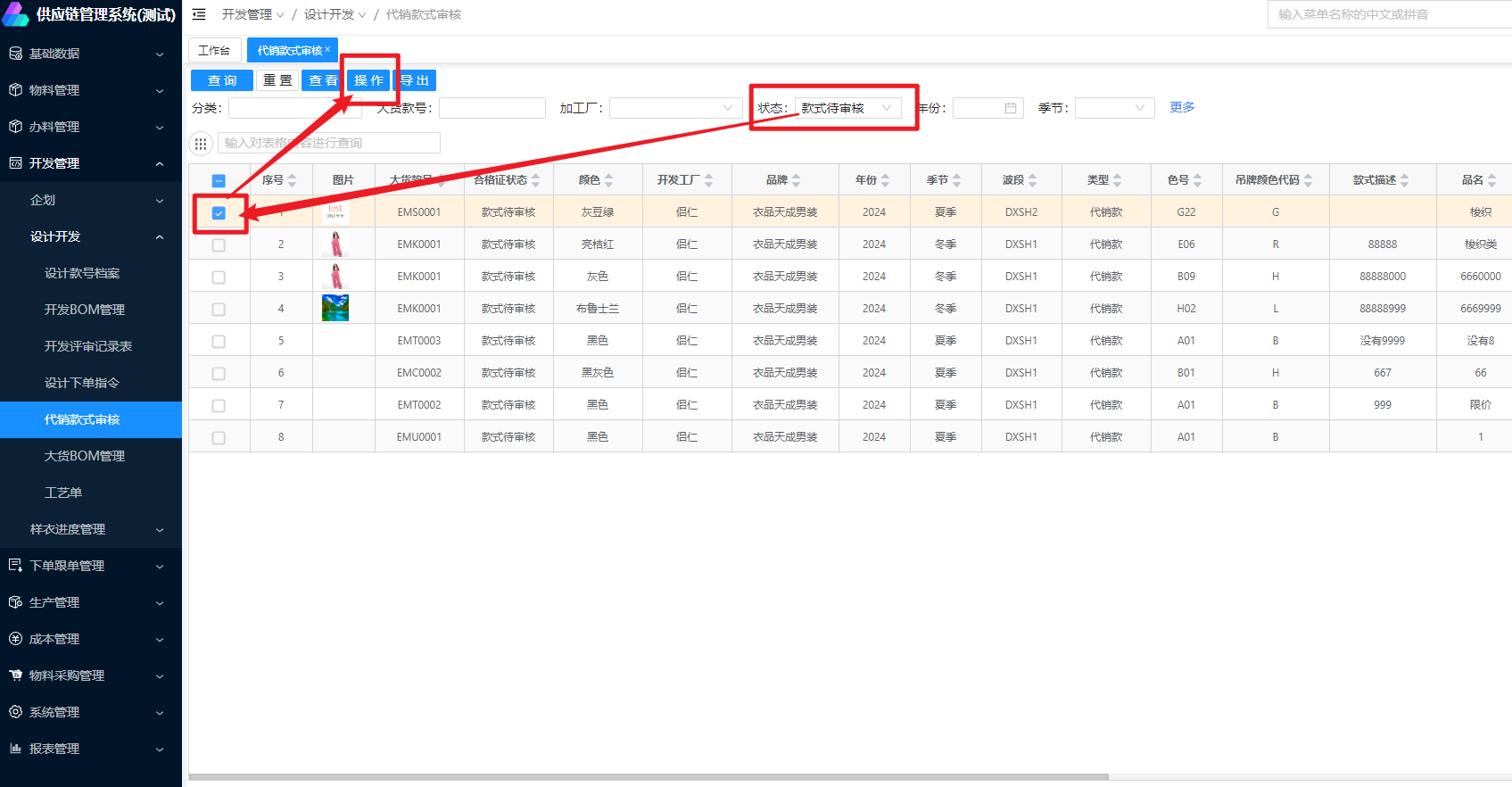Click the landscape thumbnail in row 4
1512x787 pixels.
[x=335, y=308]
